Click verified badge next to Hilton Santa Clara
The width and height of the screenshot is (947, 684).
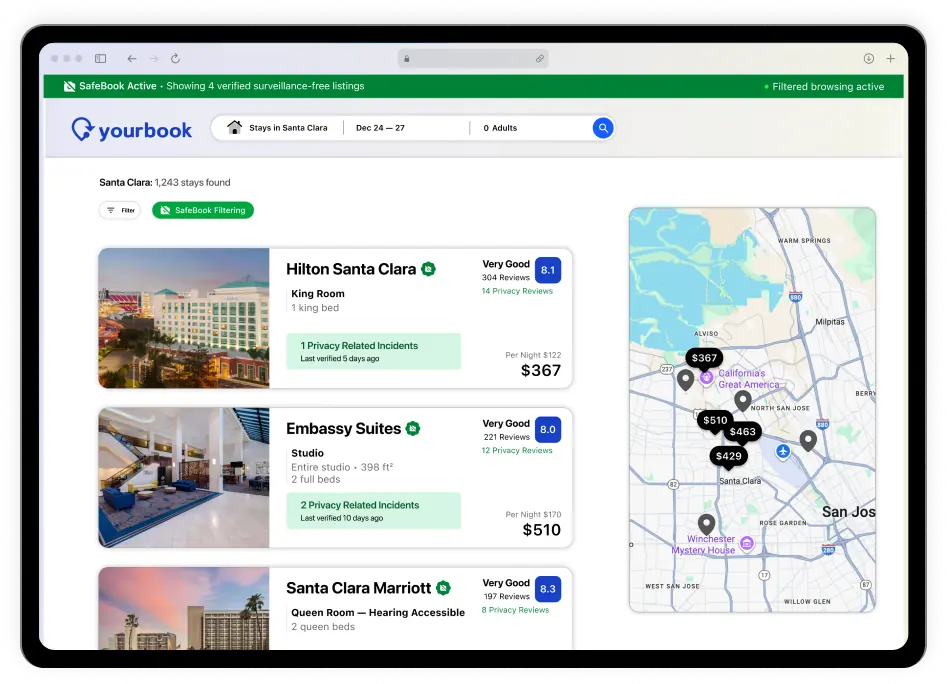click(x=428, y=269)
